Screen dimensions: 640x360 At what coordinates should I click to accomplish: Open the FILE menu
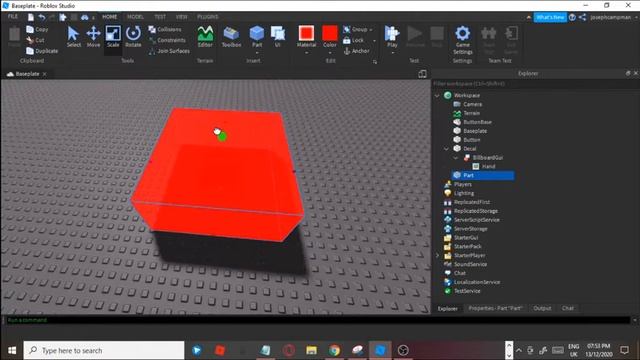13,17
